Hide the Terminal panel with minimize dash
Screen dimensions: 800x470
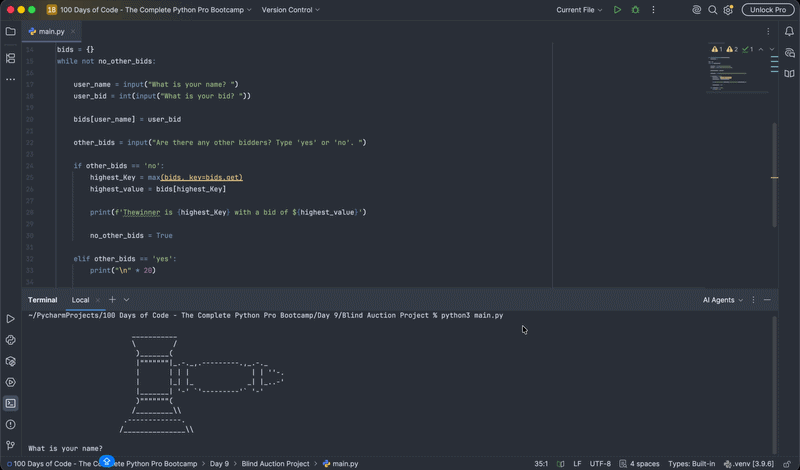click(767, 300)
